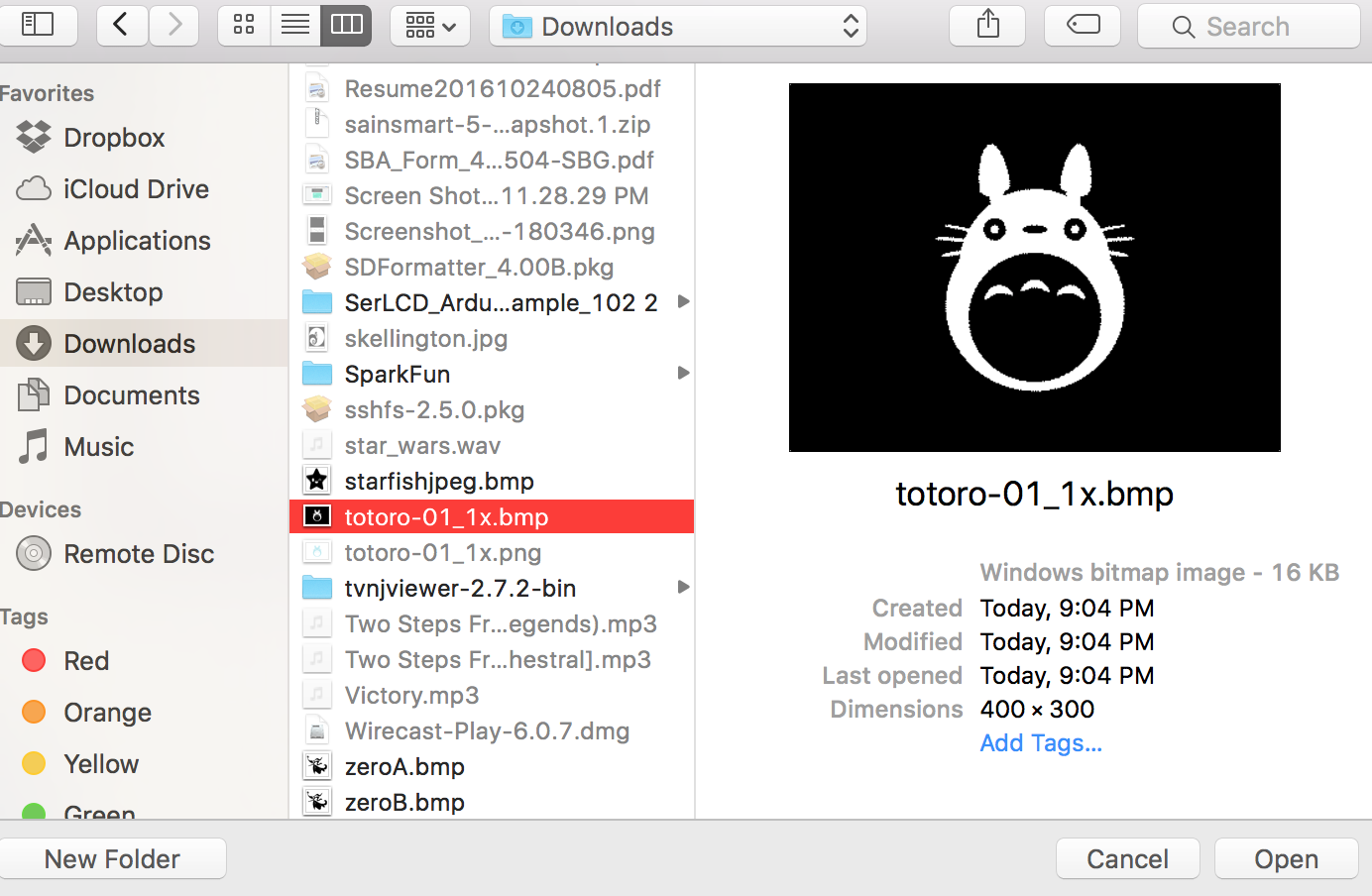Click the Share toolbar icon
The height and width of the screenshot is (896, 1372).
[987, 25]
